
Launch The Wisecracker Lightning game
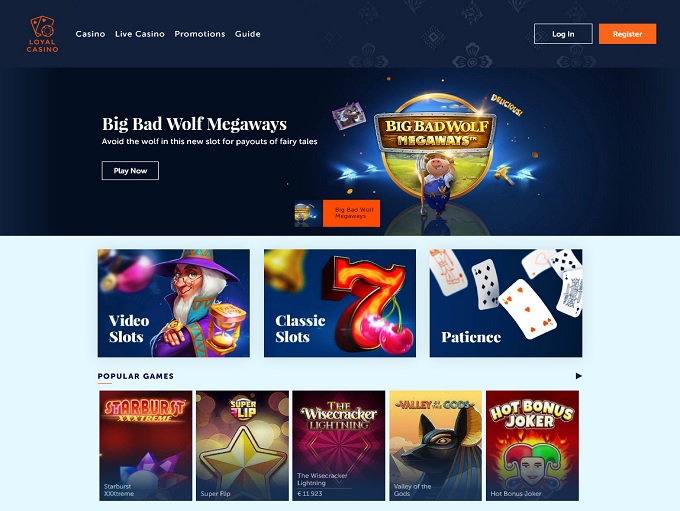pyautogui.click(x=339, y=445)
